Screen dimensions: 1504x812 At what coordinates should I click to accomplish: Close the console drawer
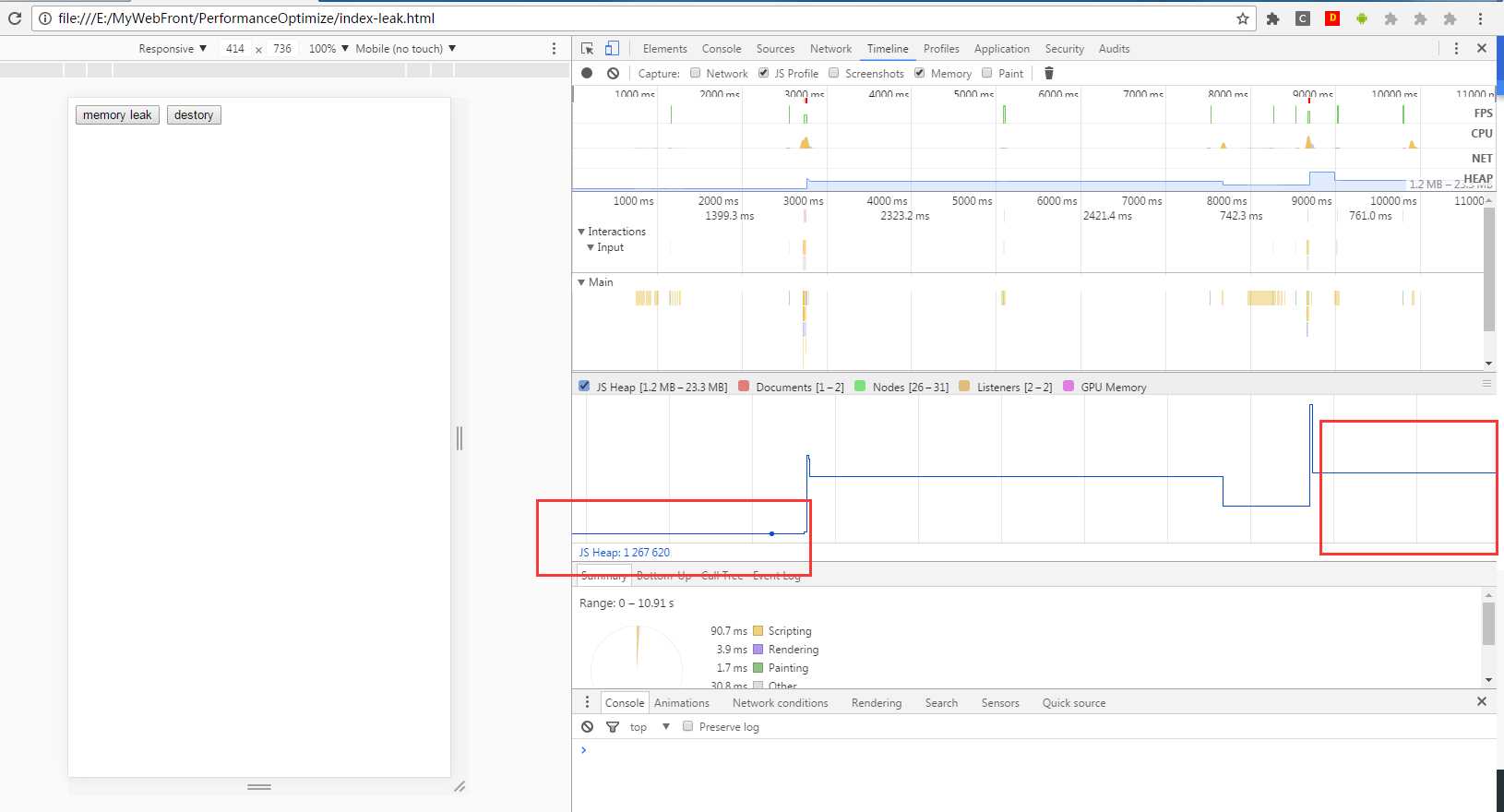(1482, 702)
